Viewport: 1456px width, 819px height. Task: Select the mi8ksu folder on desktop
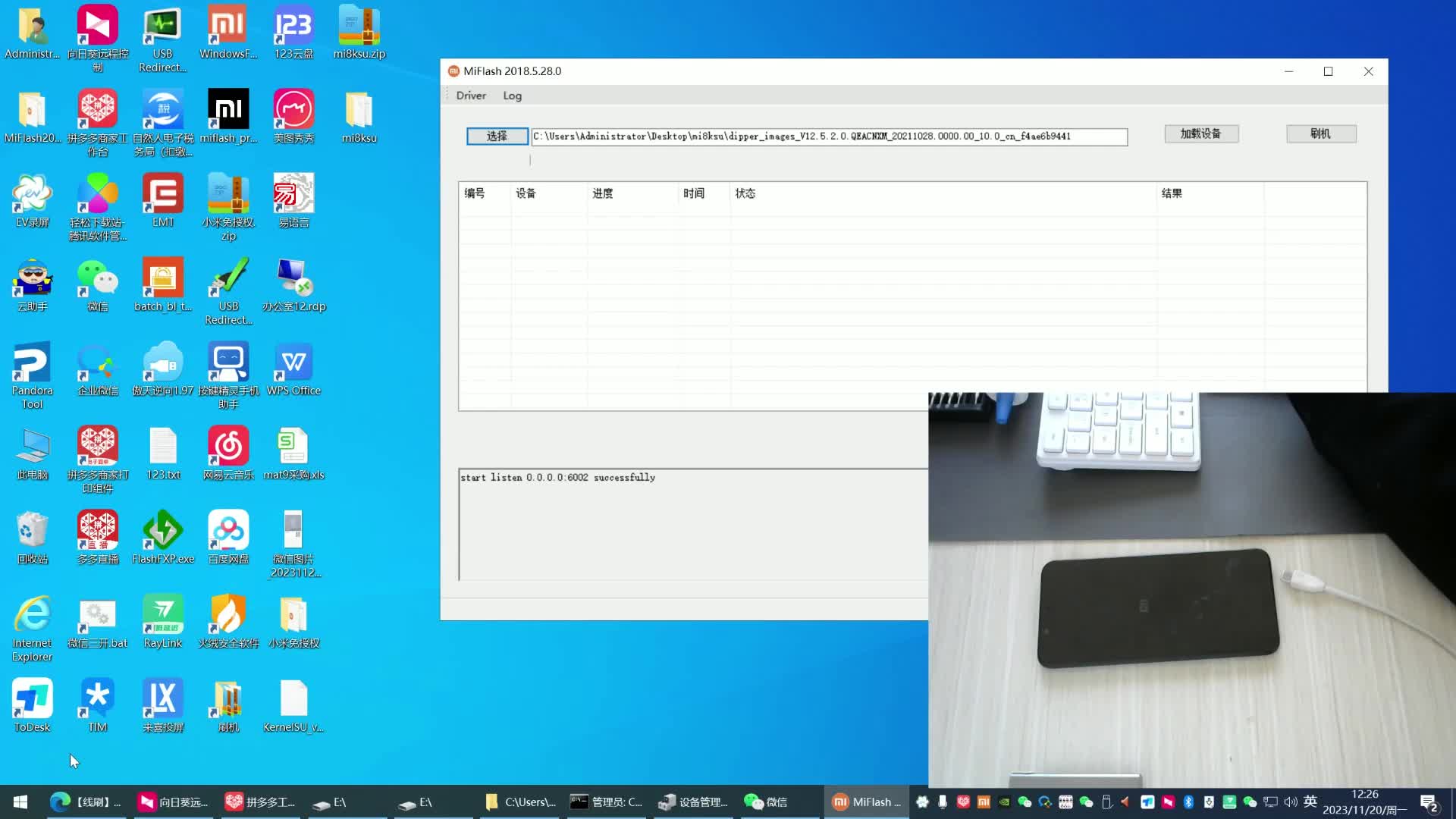[359, 117]
